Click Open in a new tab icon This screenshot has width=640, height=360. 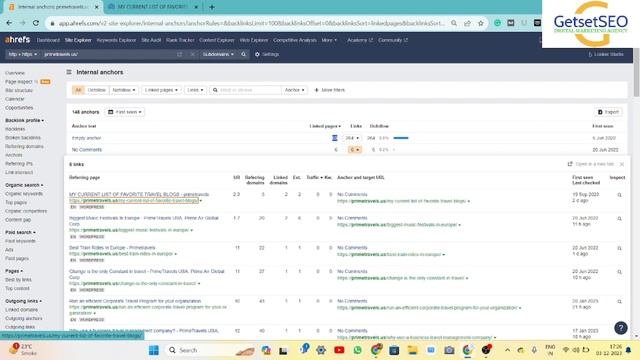(x=570, y=164)
